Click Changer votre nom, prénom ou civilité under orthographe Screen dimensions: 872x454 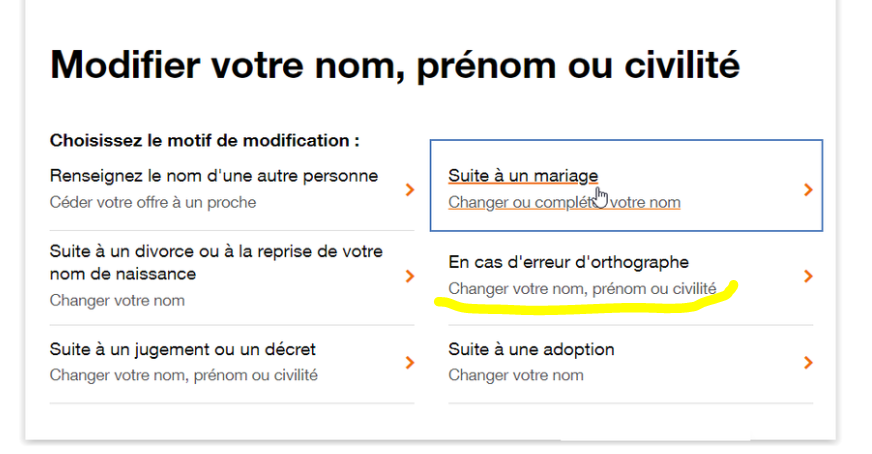[x=582, y=289]
